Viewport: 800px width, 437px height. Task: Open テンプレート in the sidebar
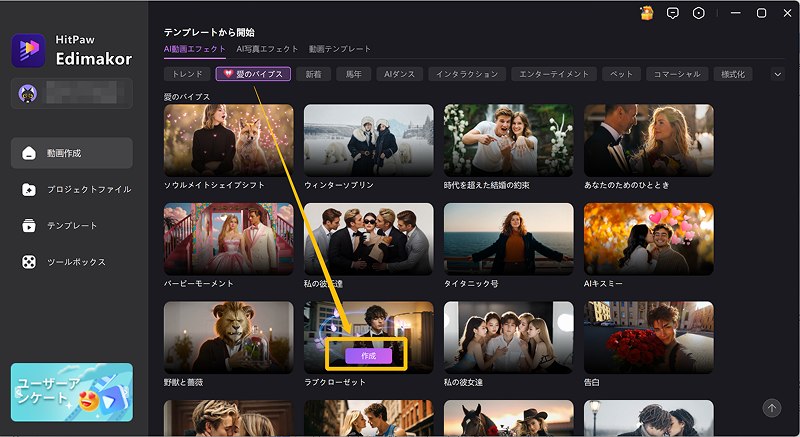click(72, 225)
